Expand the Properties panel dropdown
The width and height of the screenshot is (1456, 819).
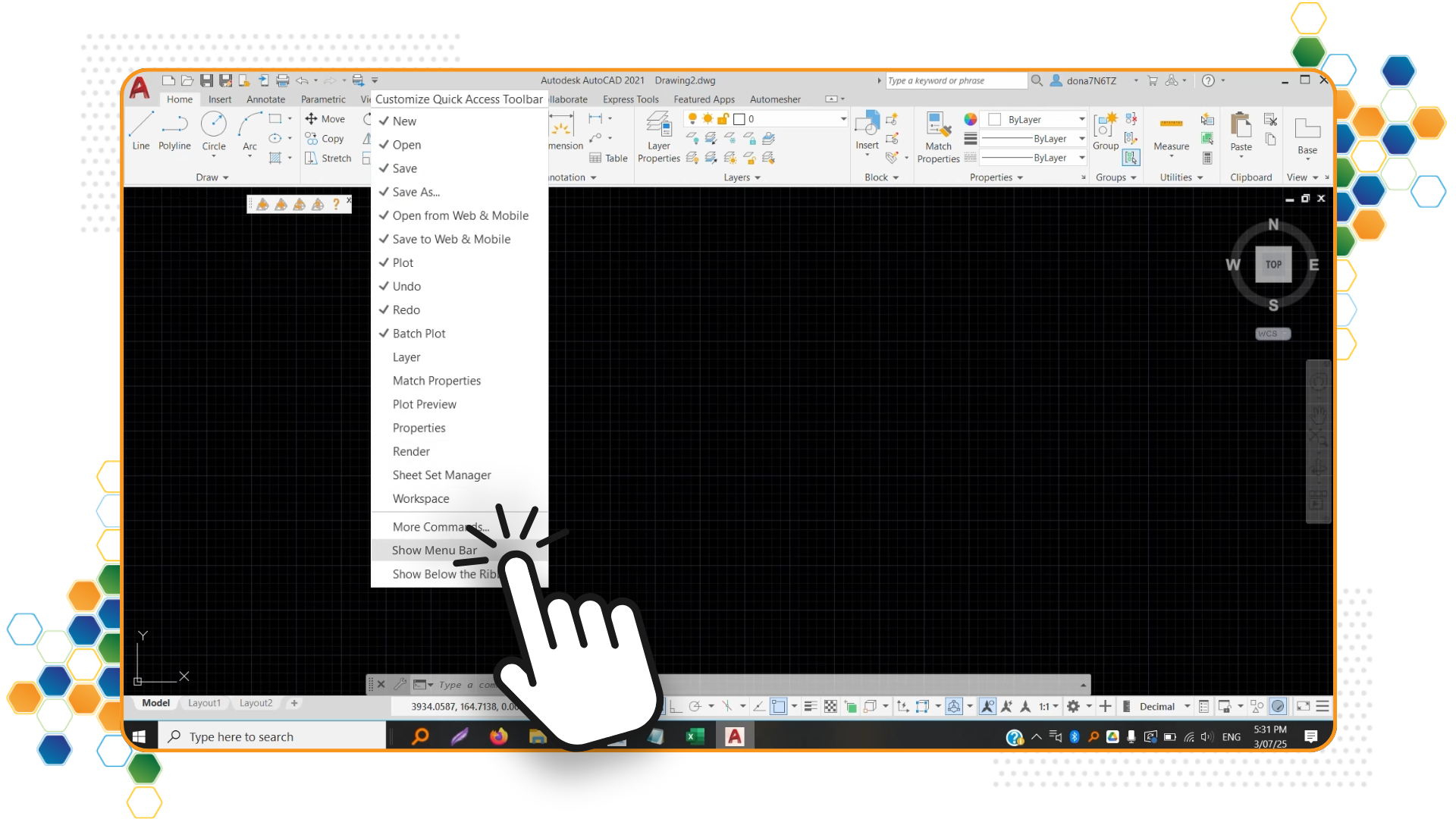coord(996,177)
